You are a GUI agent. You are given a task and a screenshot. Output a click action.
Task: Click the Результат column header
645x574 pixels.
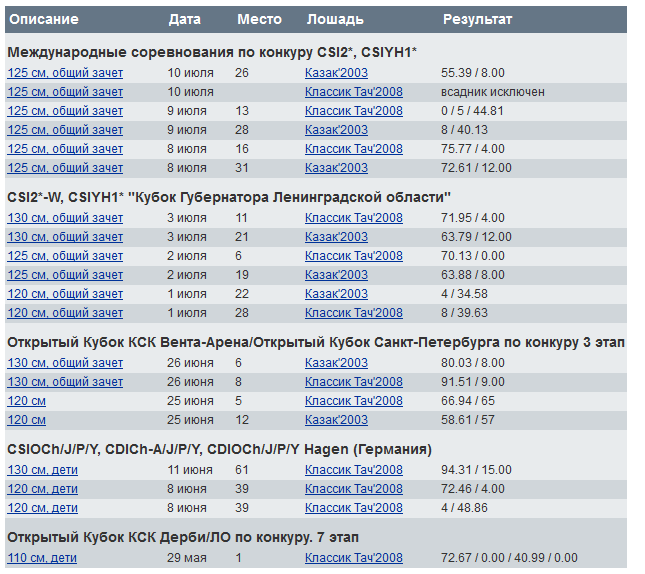coord(477,20)
